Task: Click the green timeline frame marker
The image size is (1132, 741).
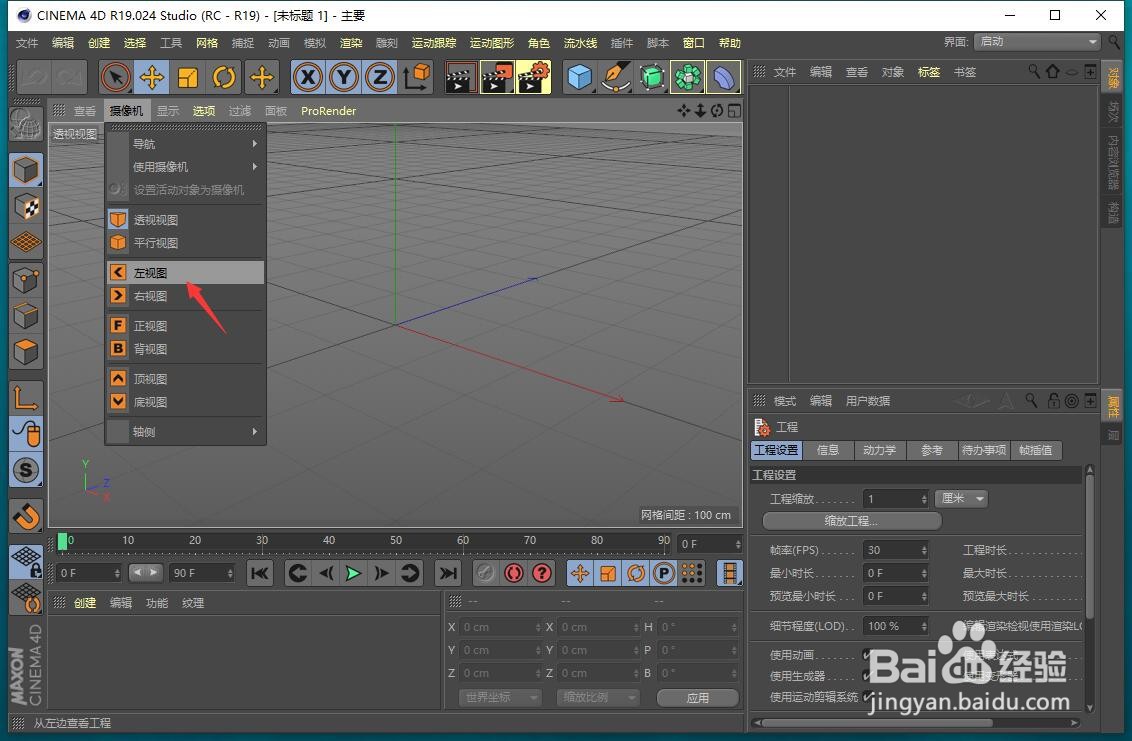Action: pyautogui.click(x=62, y=541)
